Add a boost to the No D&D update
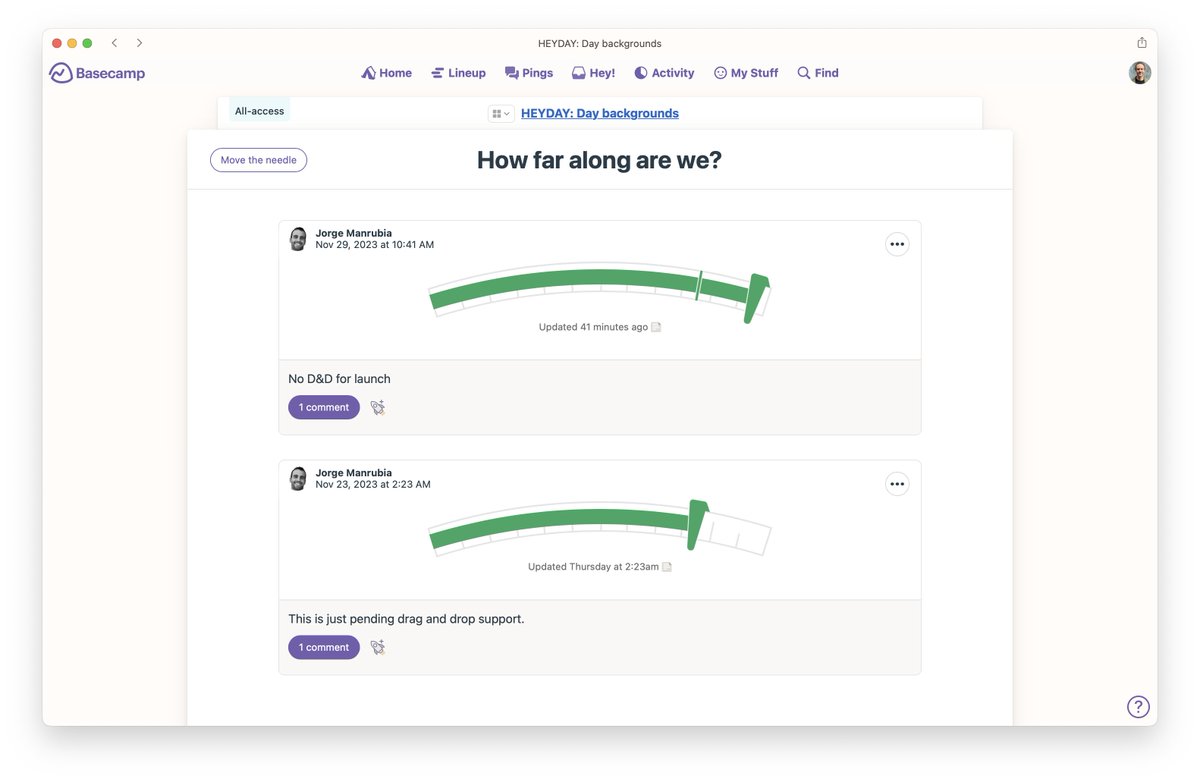This screenshot has height=782, width=1200. [378, 407]
